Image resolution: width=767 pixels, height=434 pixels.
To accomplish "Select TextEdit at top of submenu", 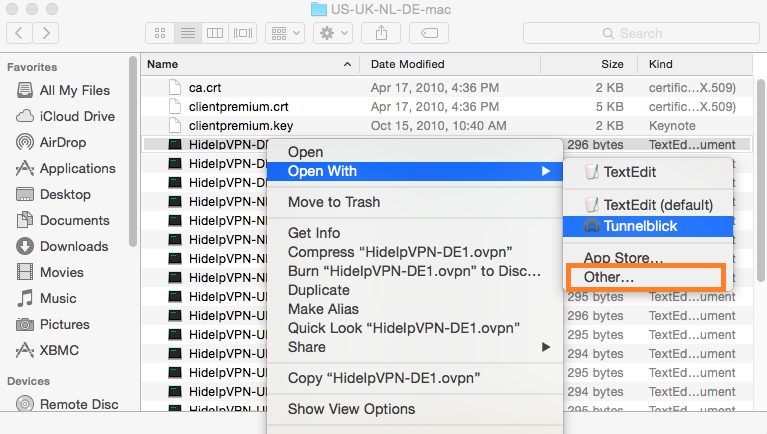I will pos(648,172).
